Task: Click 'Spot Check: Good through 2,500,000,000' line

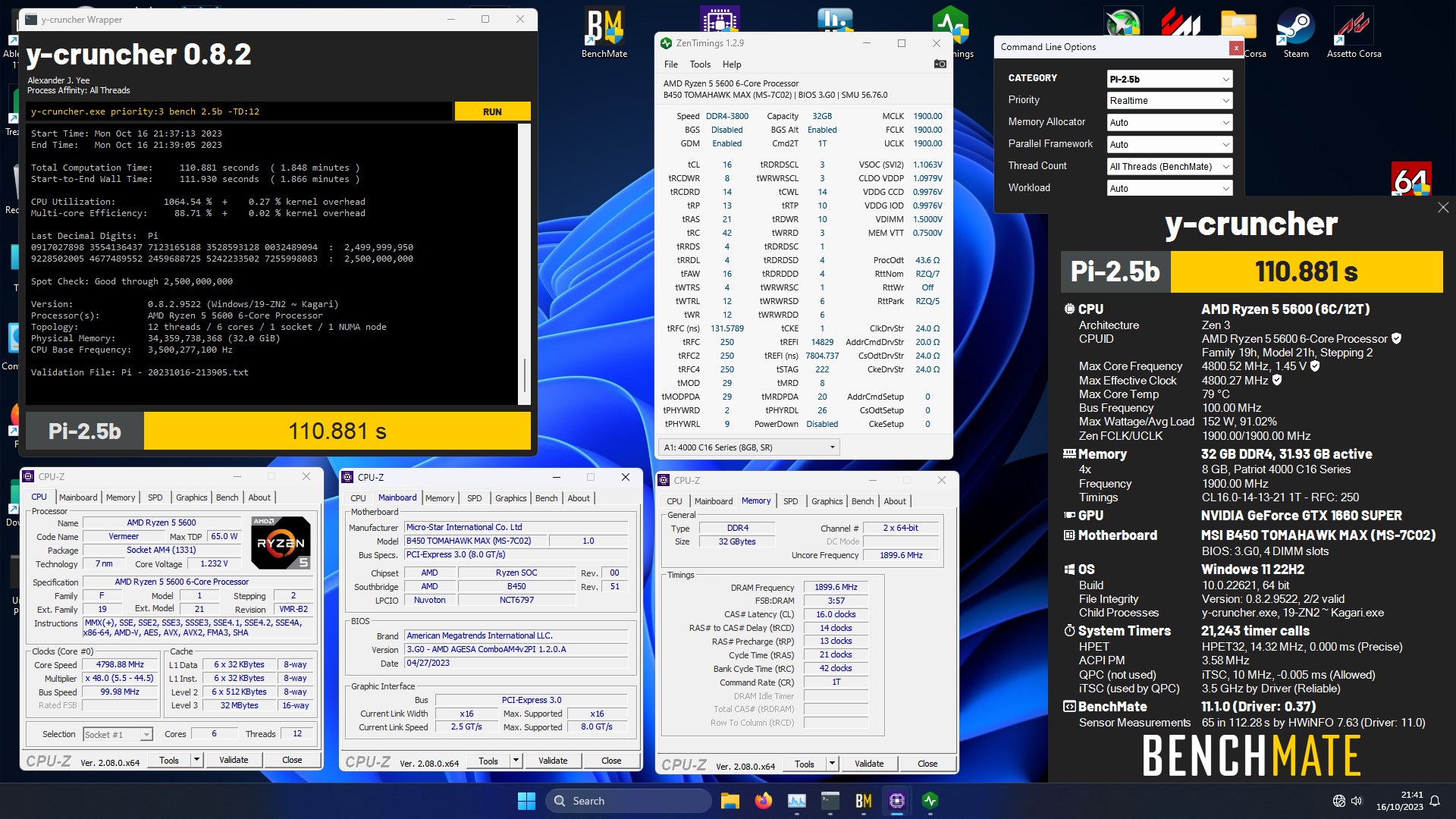Action: [x=132, y=281]
